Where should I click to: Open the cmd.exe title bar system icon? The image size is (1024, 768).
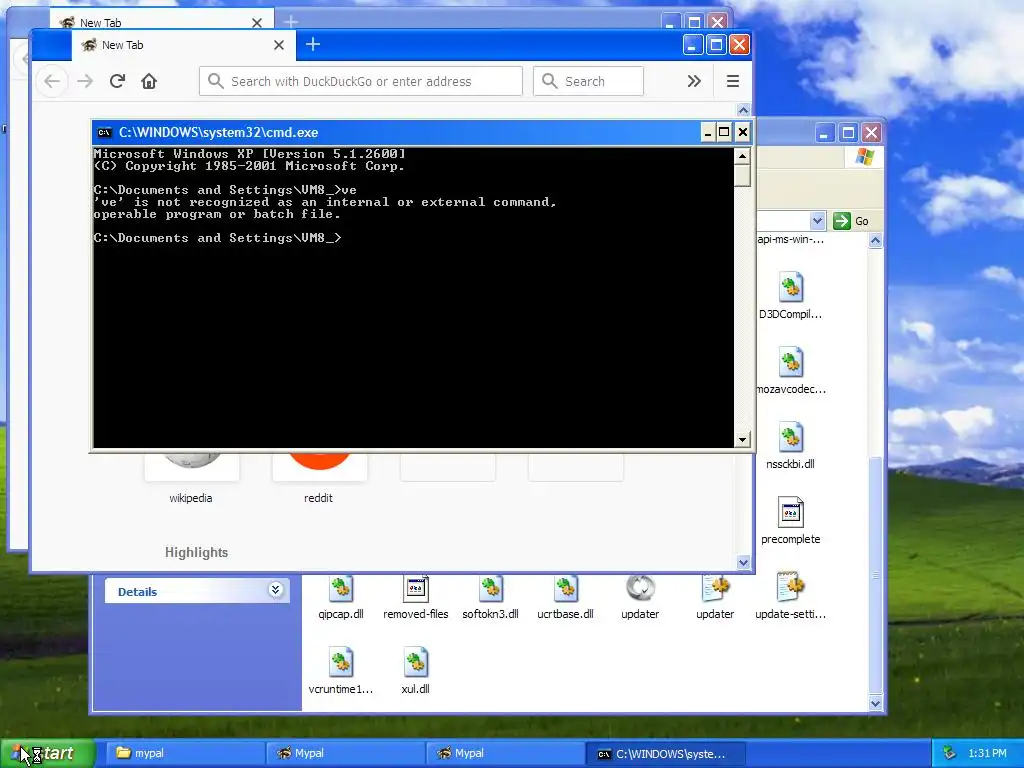pyautogui.click(x=104, y=133)
